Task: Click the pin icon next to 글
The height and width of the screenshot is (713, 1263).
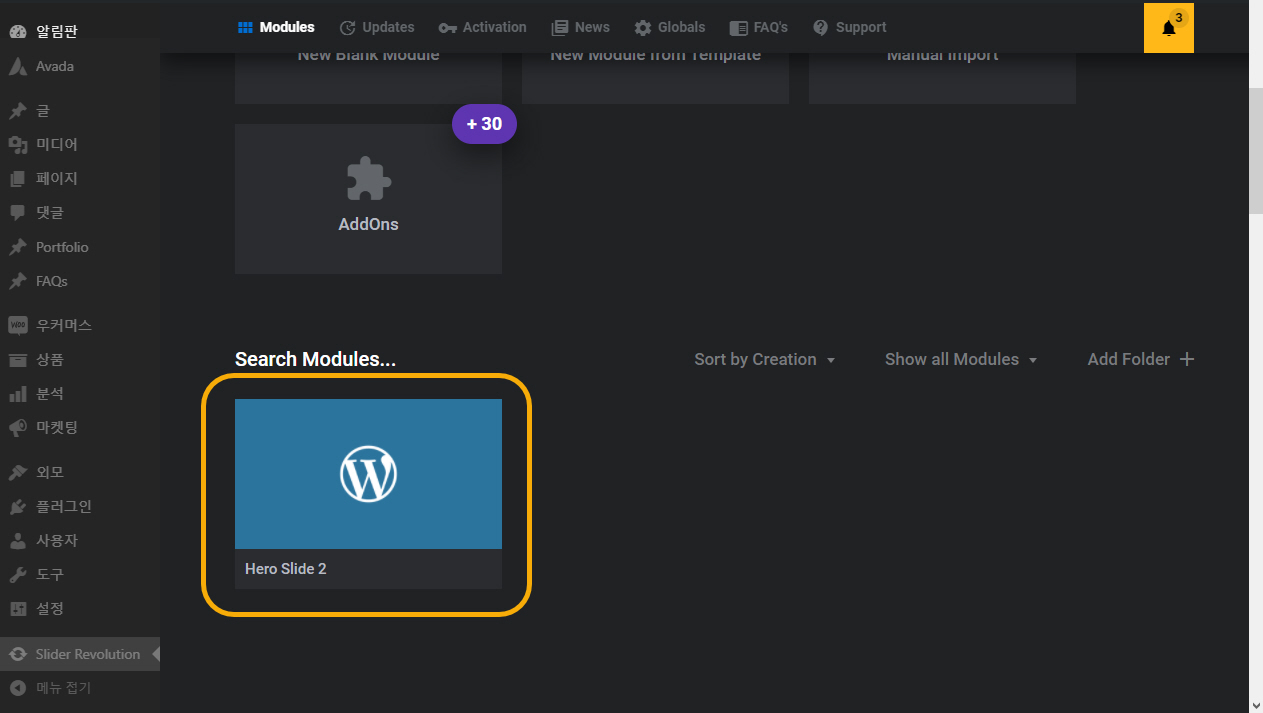Action: tap(17, 111)
